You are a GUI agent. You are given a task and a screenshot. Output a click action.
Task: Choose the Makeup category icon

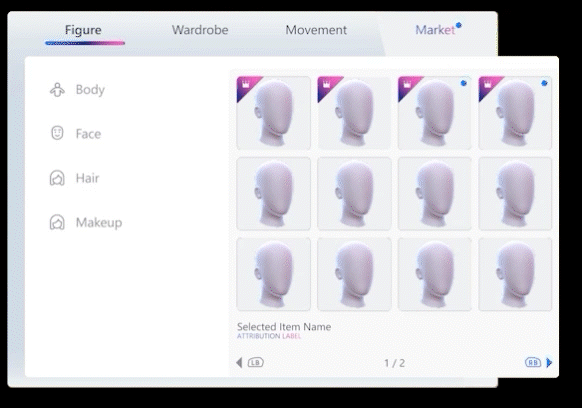(x=57, y=222)
